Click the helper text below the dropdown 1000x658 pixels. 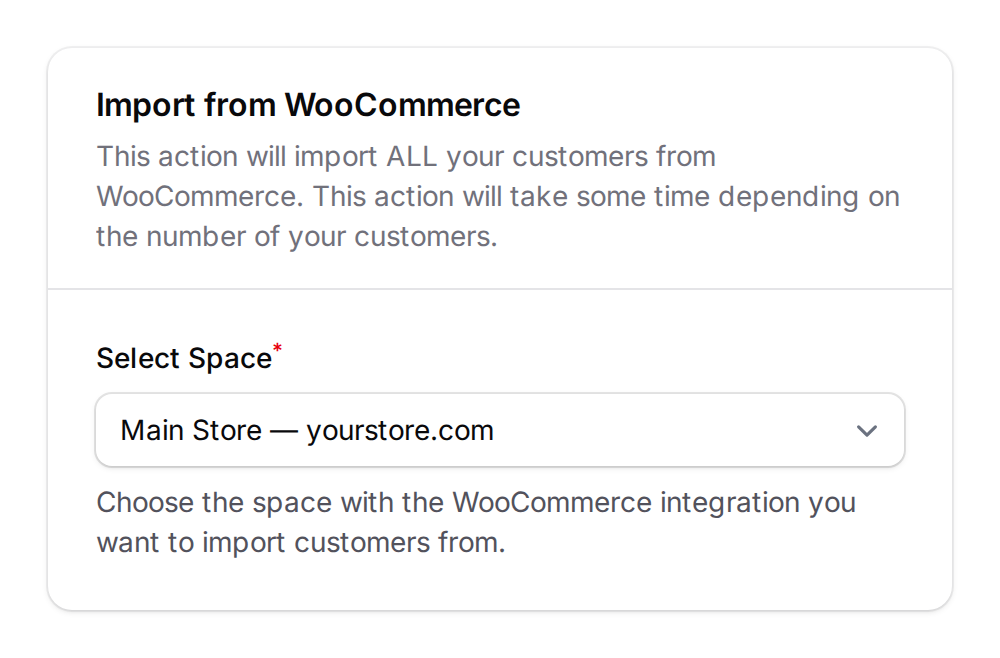coord(475,522)
